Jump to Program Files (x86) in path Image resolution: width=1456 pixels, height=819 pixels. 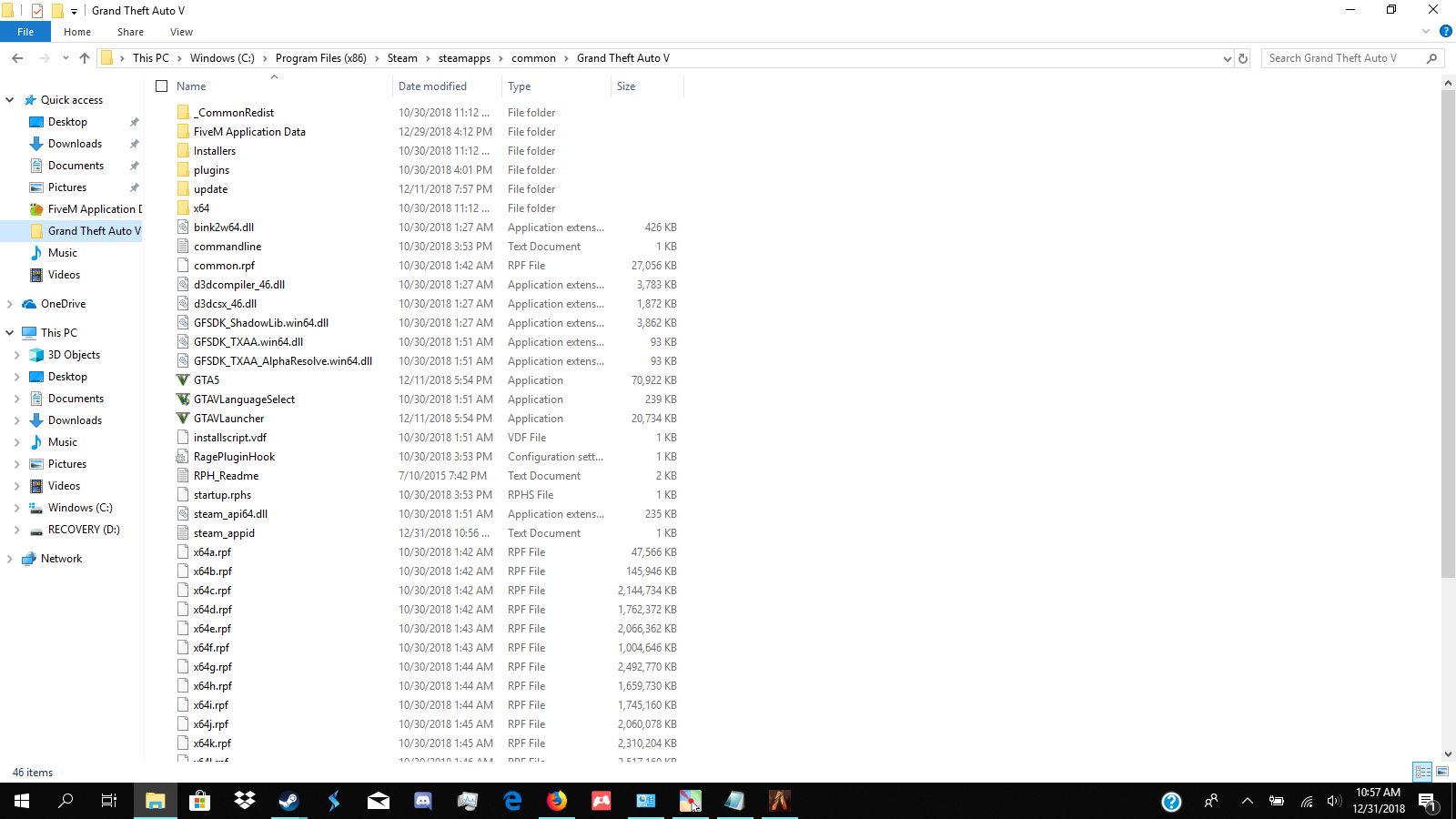(321, 58)
